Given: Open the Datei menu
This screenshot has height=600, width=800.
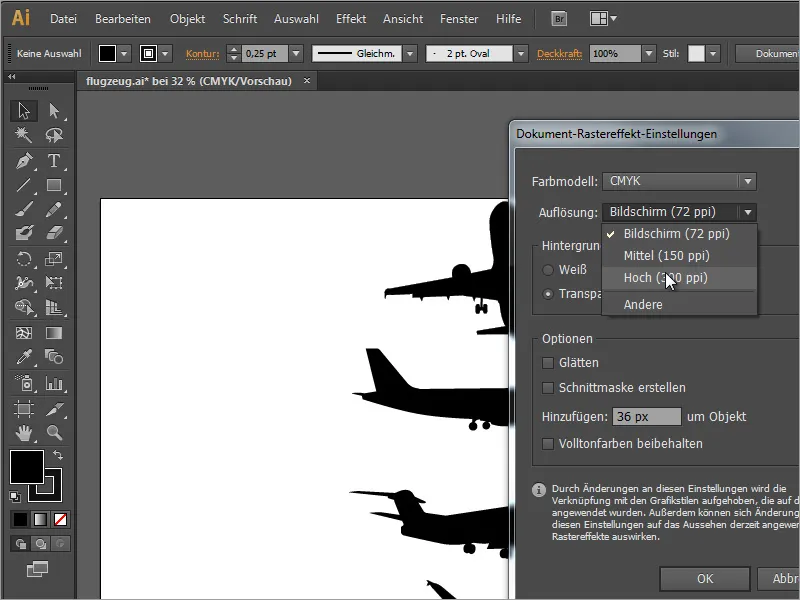Looking at the screenshot, I should coord(63,19).
